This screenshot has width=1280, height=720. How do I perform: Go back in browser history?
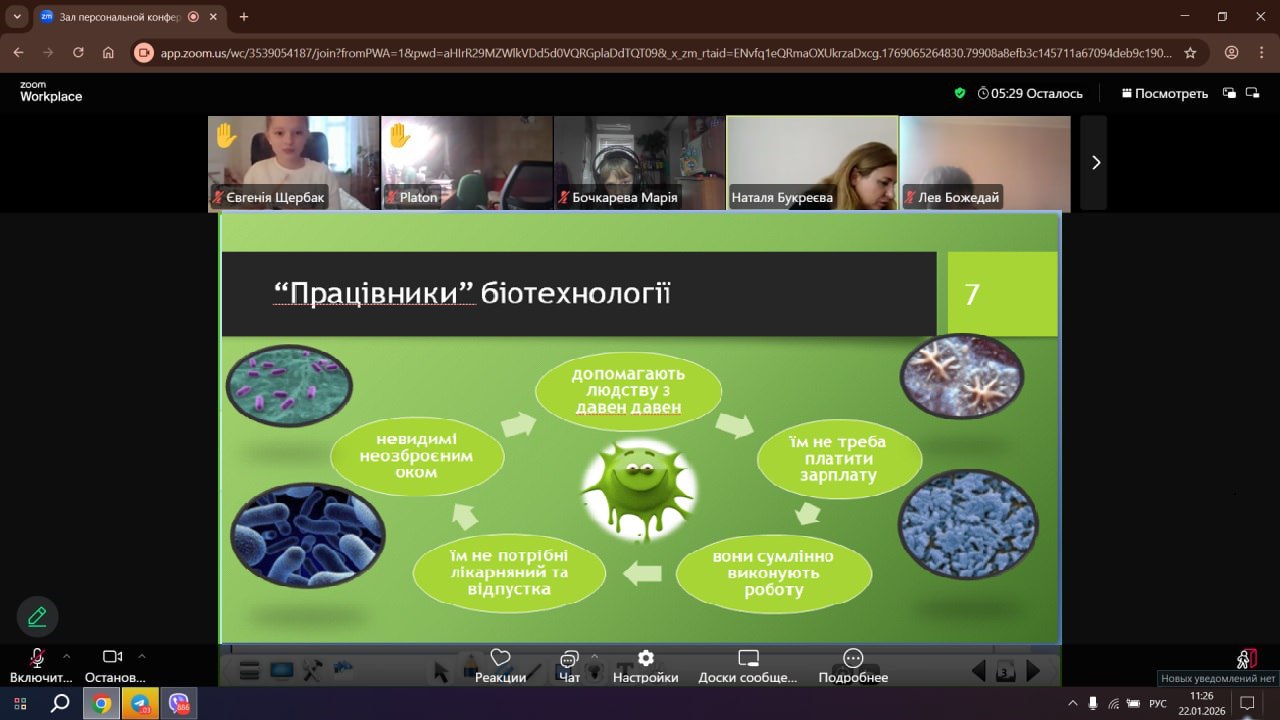click(18, 53)
